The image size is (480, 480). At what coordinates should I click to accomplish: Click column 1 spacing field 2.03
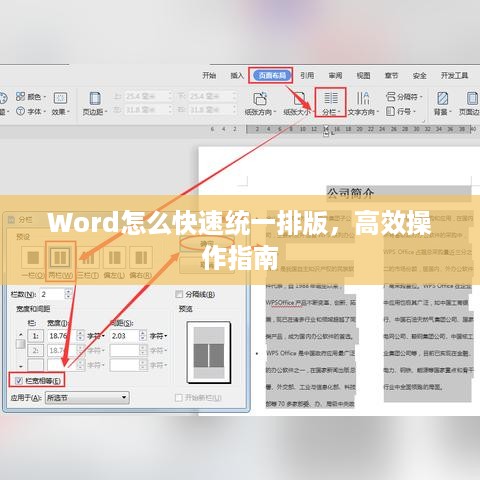coord(124,336)
